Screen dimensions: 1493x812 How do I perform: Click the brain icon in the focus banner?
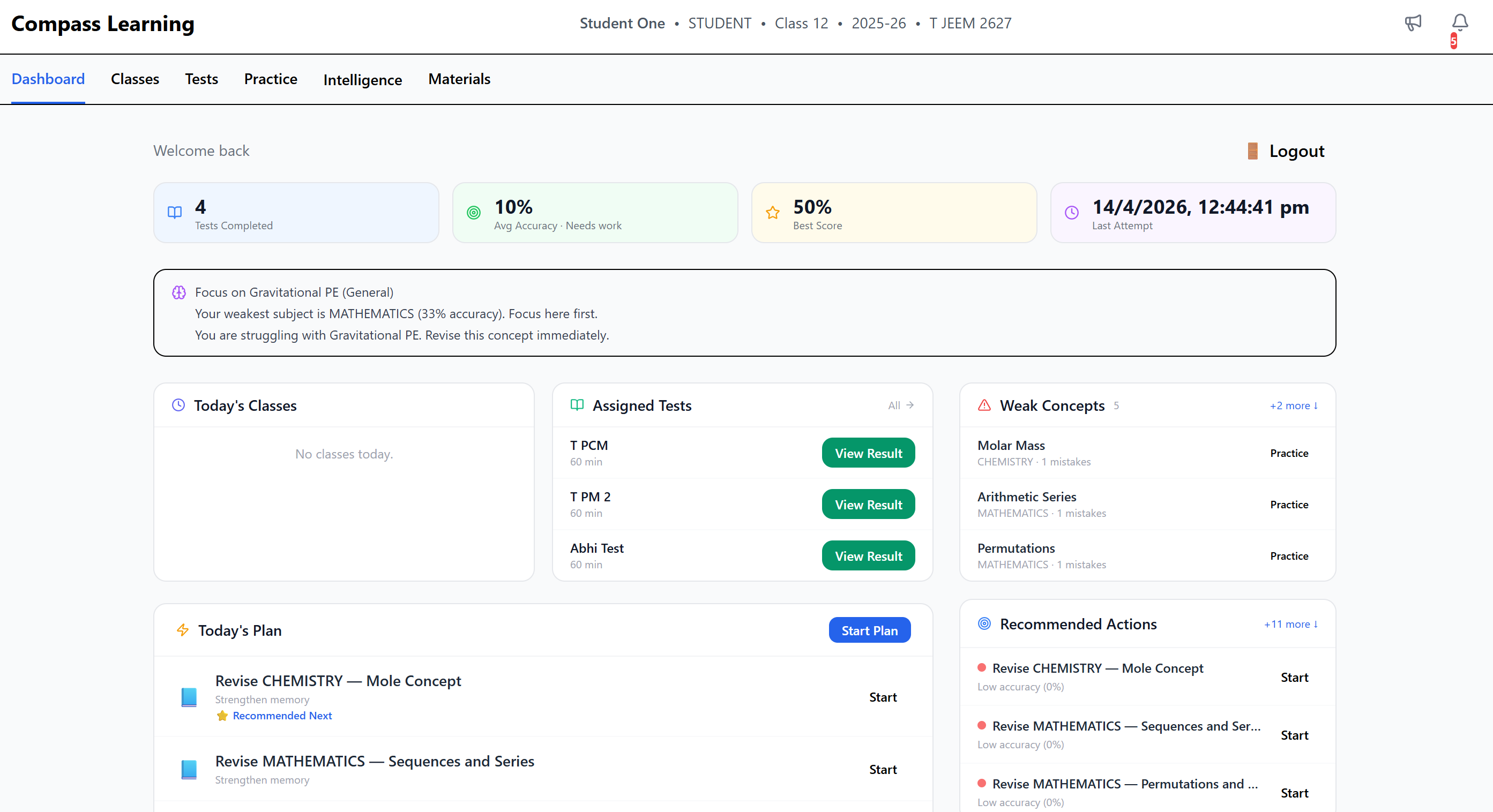point(179,292)
